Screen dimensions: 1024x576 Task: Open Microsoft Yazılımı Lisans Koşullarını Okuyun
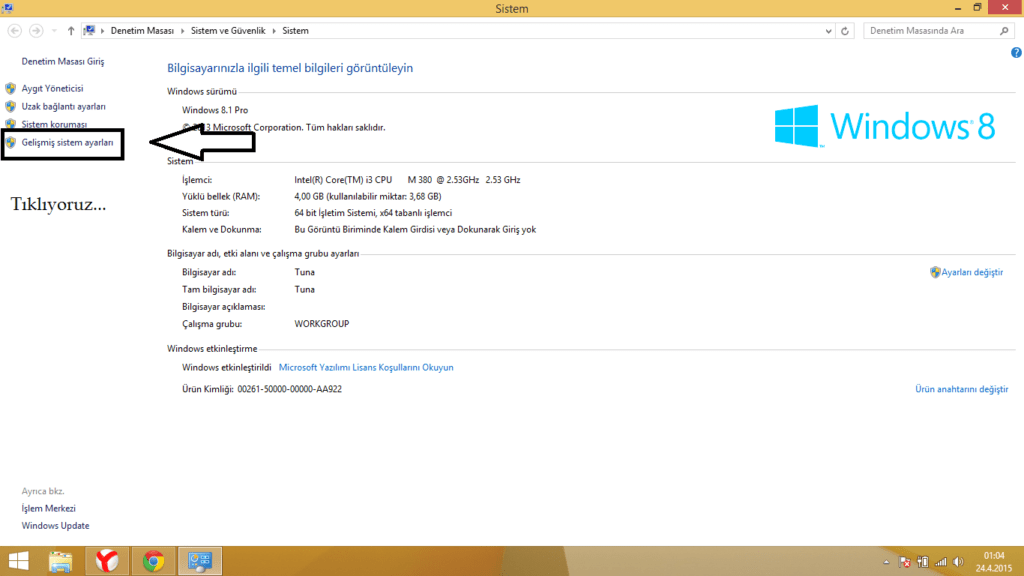366,367
